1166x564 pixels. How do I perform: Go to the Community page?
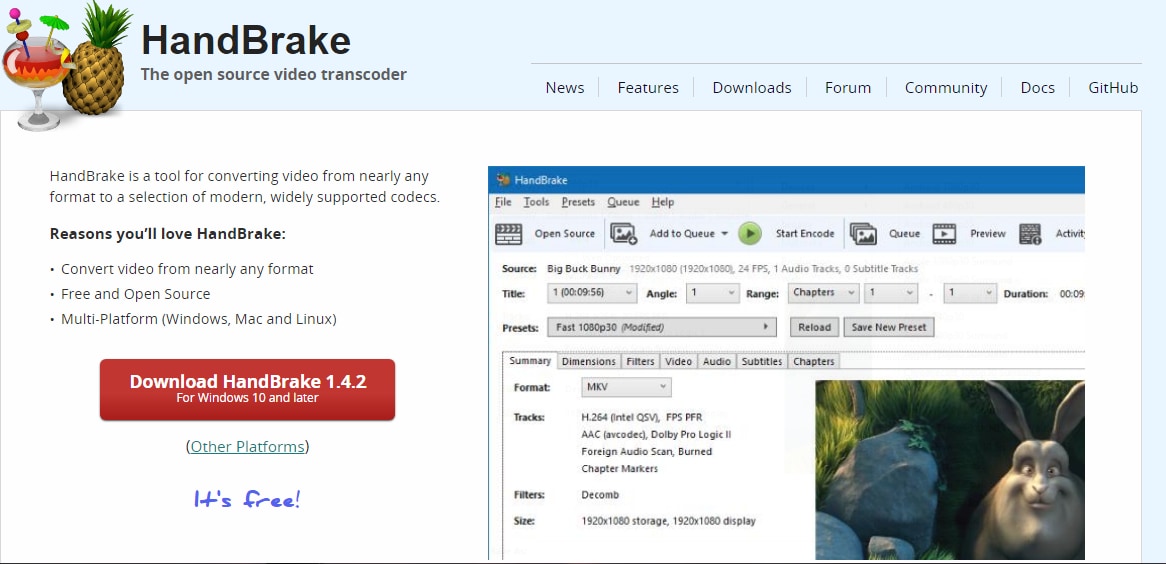coord(946,88)
